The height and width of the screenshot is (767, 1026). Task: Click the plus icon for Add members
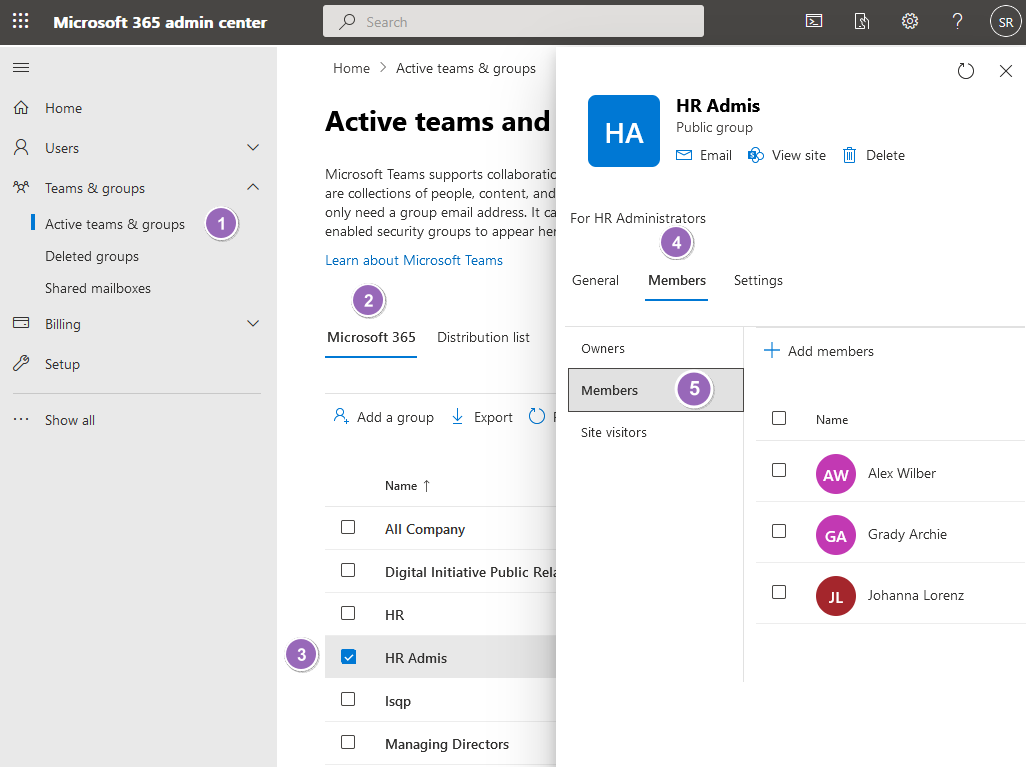click(x=771, y=350)
